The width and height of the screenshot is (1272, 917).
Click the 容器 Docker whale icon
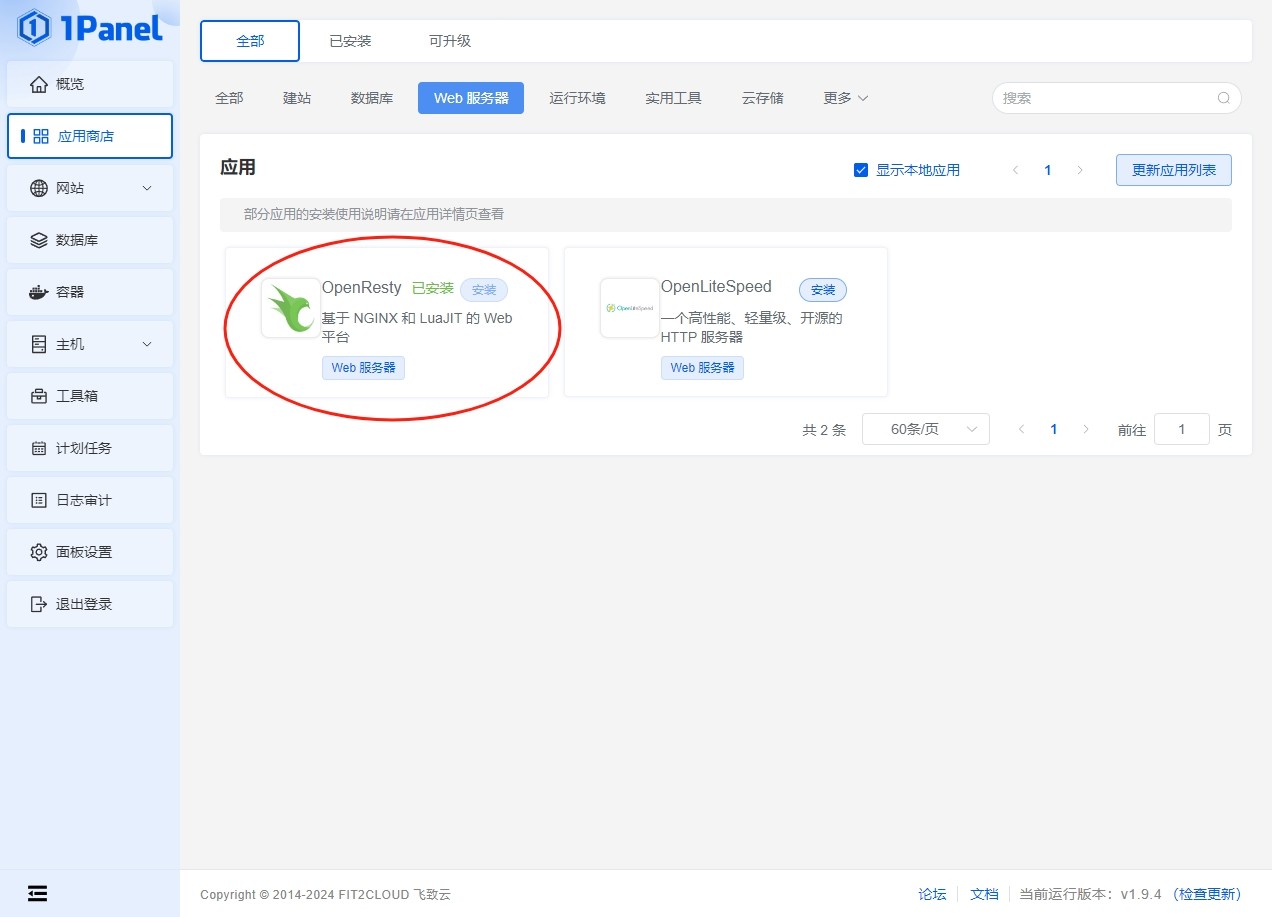coord(39,292)
